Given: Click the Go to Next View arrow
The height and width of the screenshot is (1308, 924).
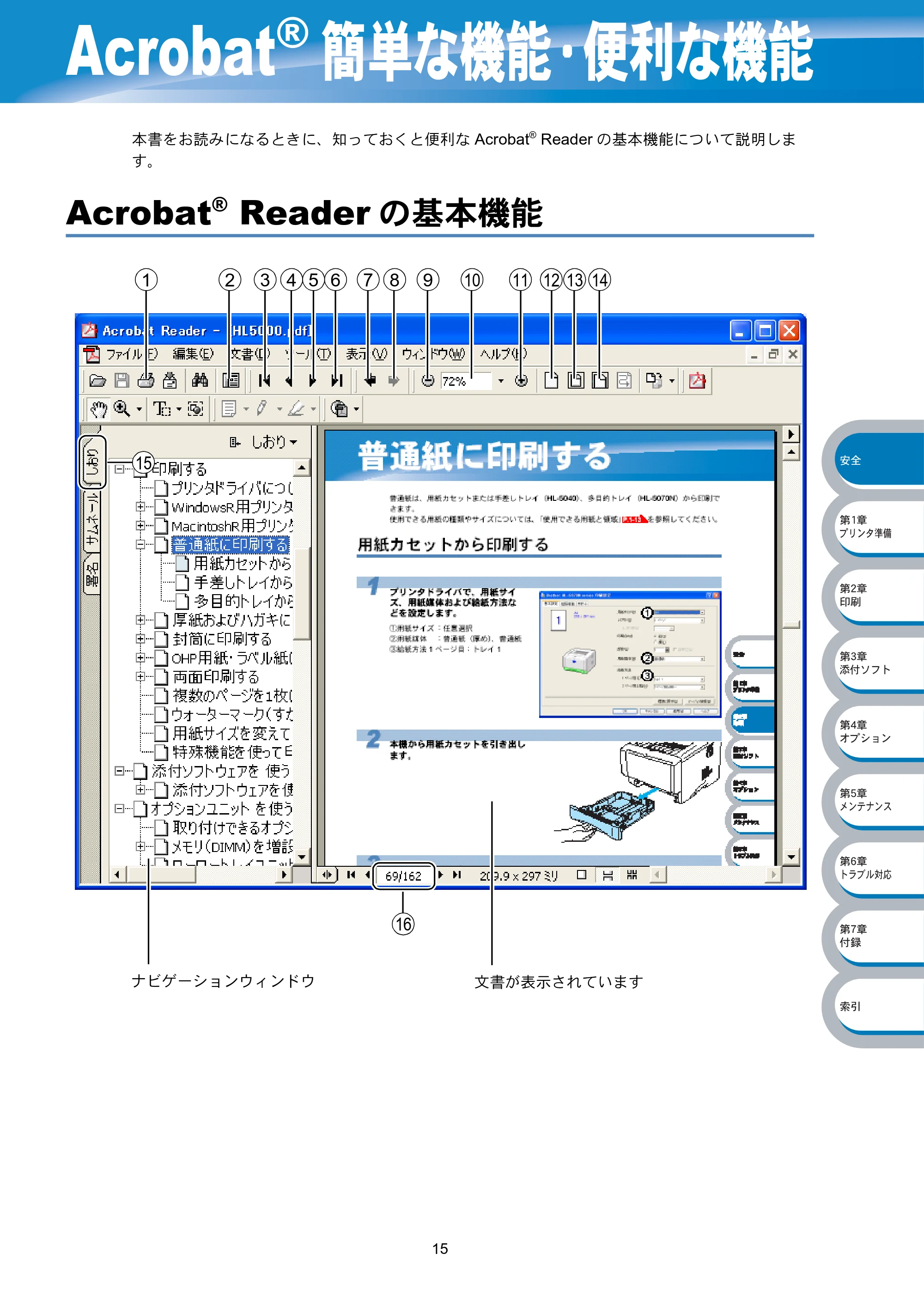Looking at the screenshot, I should point(394,381).
